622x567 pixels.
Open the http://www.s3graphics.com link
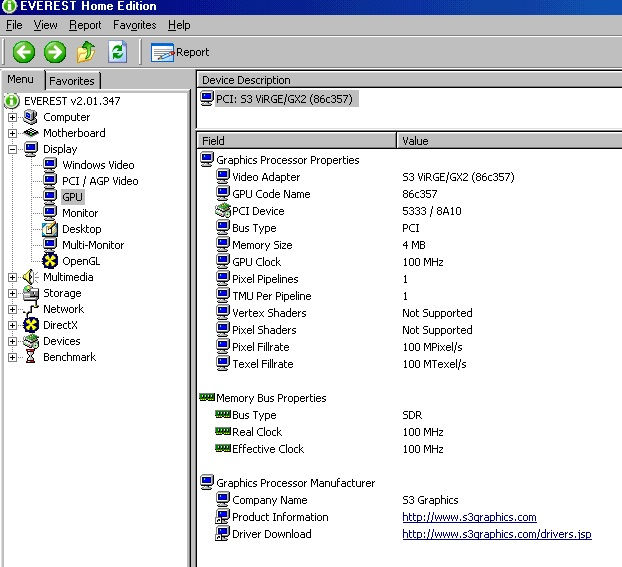pos(469,517)
